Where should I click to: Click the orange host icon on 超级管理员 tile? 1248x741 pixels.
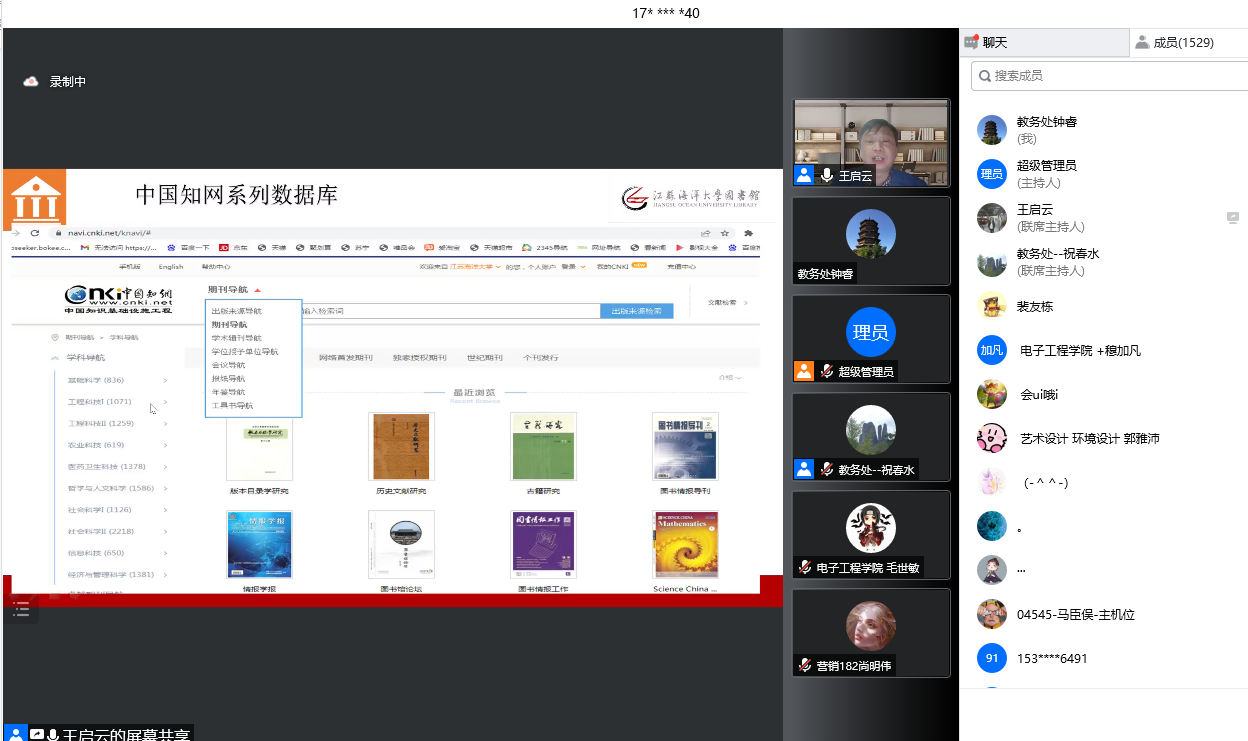tap(804, 372)
